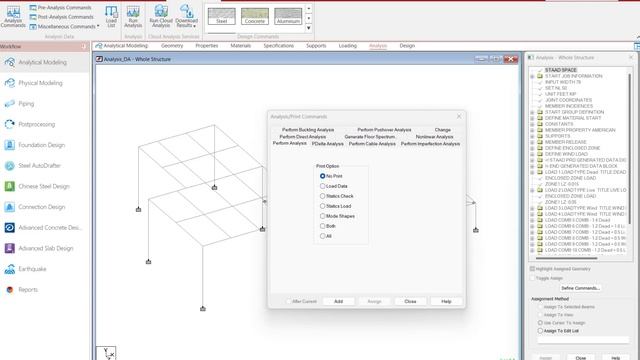Viewport: 640px width, 360px height.
Task: Open Pre-Analysis Commands
Action: point(60,8)
